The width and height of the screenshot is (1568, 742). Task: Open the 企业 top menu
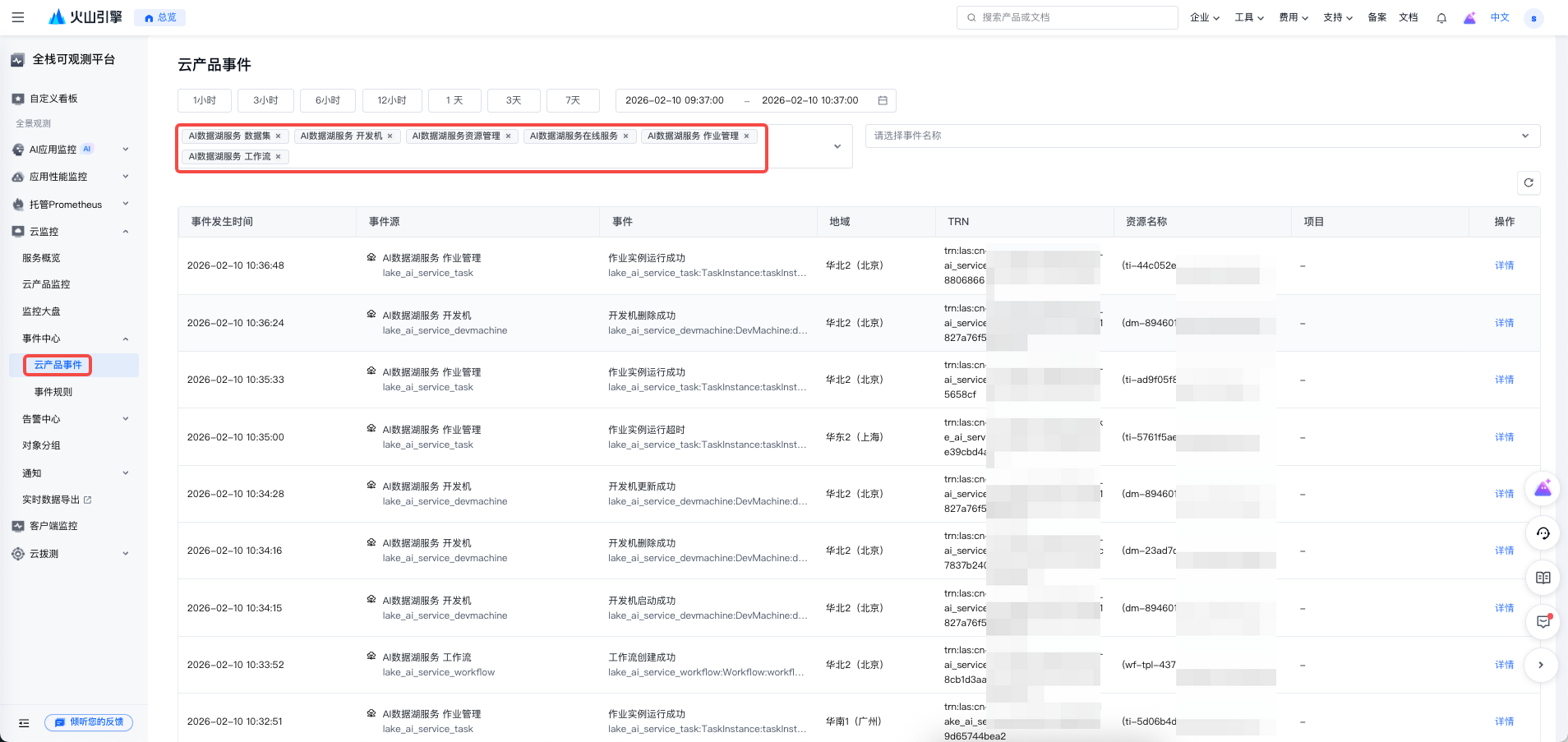tap(1204, 17)
